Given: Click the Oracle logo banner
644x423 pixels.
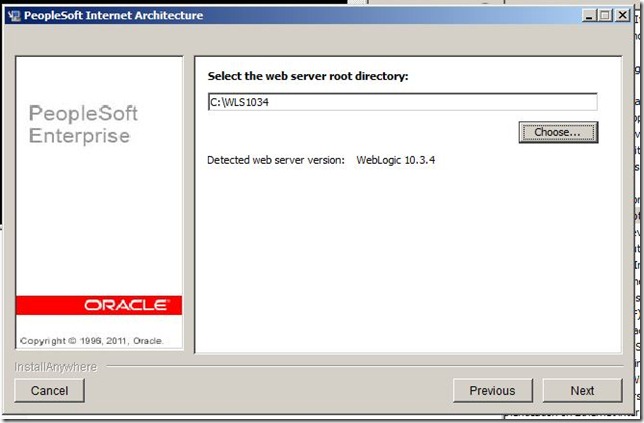Looking at the screenshot, I should click(x=99, y=305).
